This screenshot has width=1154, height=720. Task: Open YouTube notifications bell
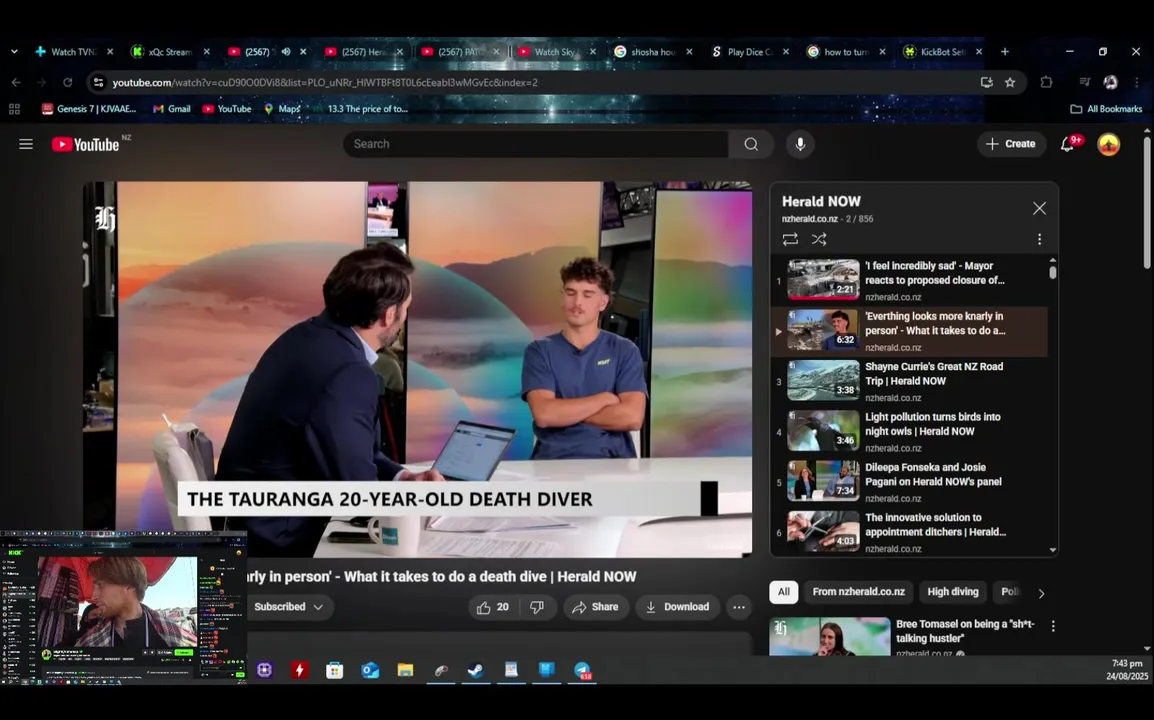[x=1067, y=144]
